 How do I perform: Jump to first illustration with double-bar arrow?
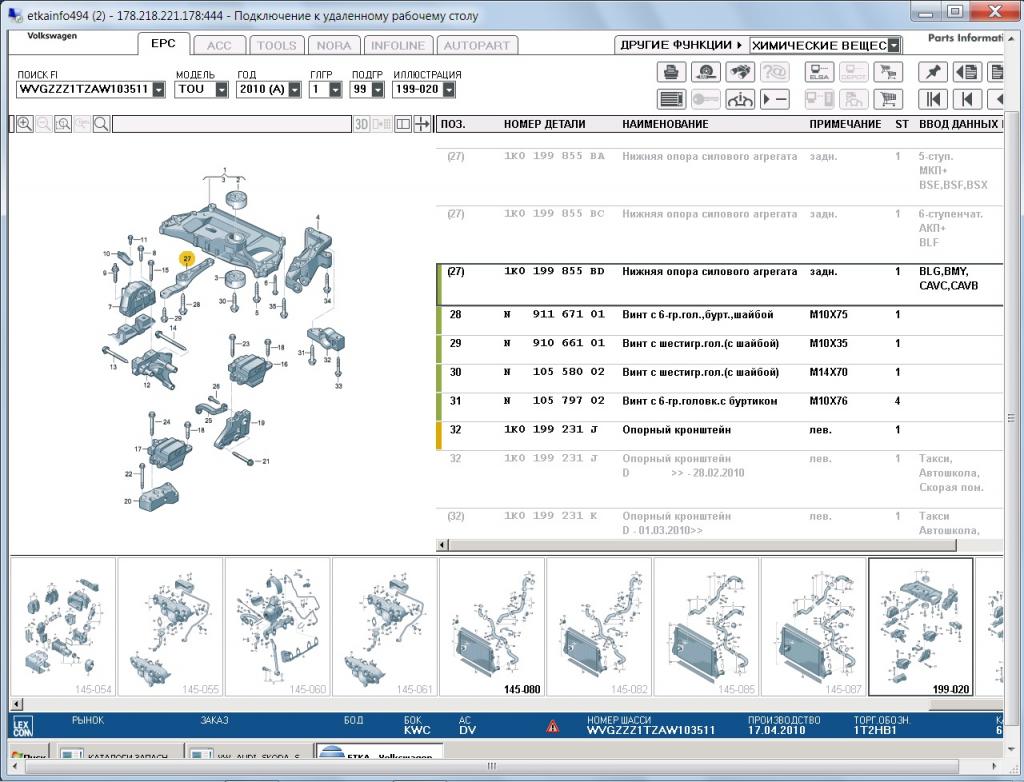933,99
